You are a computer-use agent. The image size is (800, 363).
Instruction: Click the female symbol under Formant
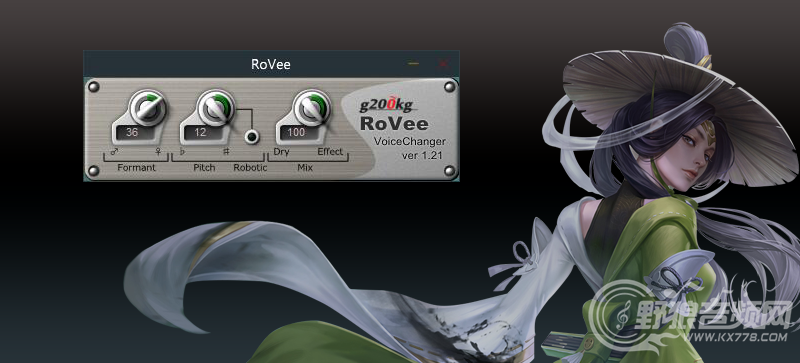[x=159, y=152]
